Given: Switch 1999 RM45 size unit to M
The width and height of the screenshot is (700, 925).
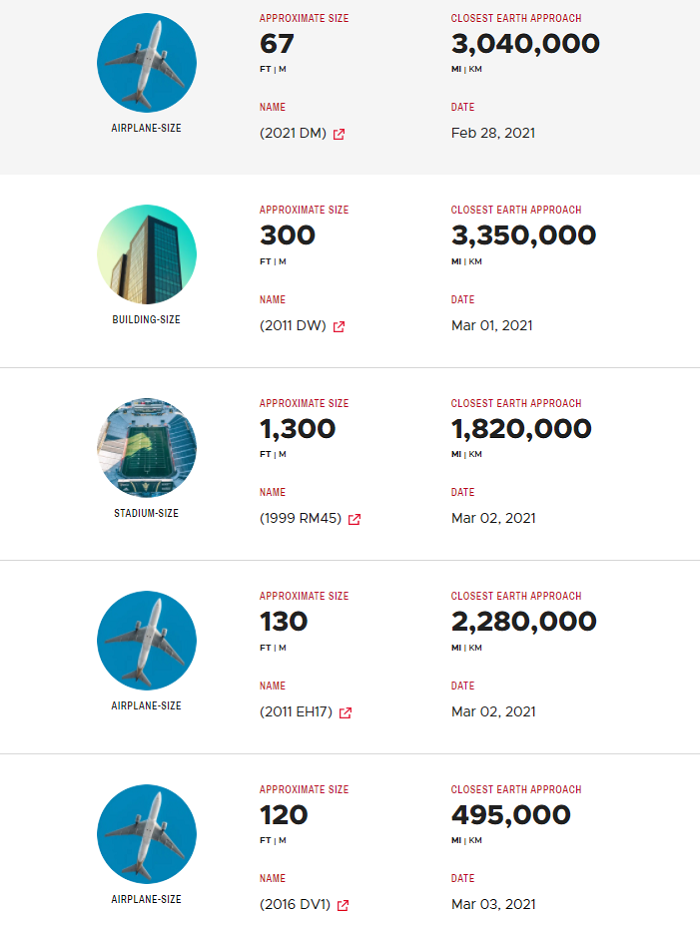Looking at the screenshot, I should pyautogui.click(x=283, y=455).
